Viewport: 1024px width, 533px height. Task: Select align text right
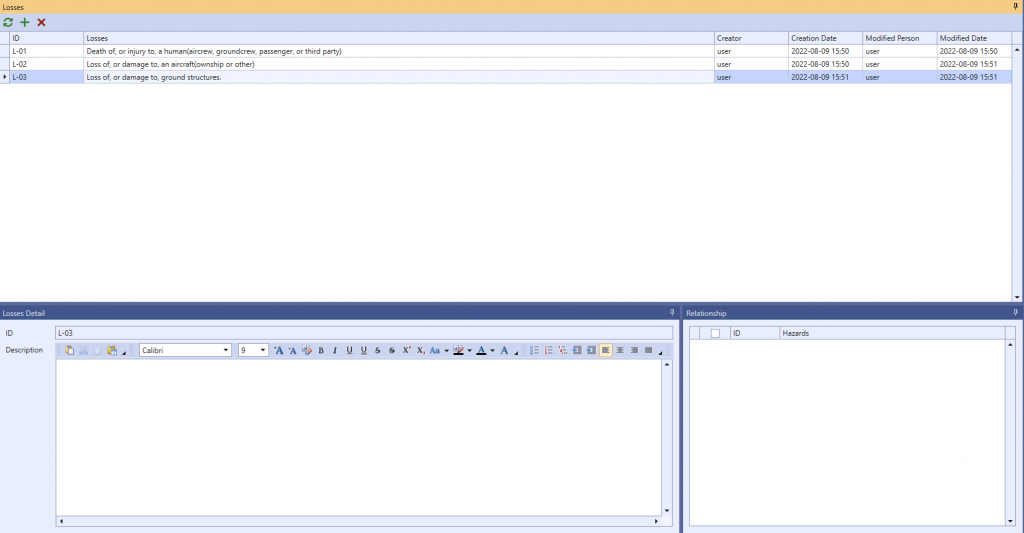[x=634, y=350]
